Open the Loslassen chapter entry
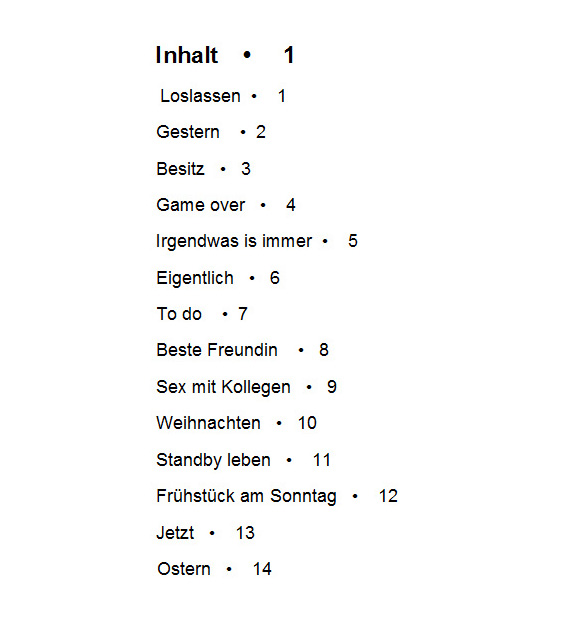The height and width of the screenshot is (624, 580). 200,96
